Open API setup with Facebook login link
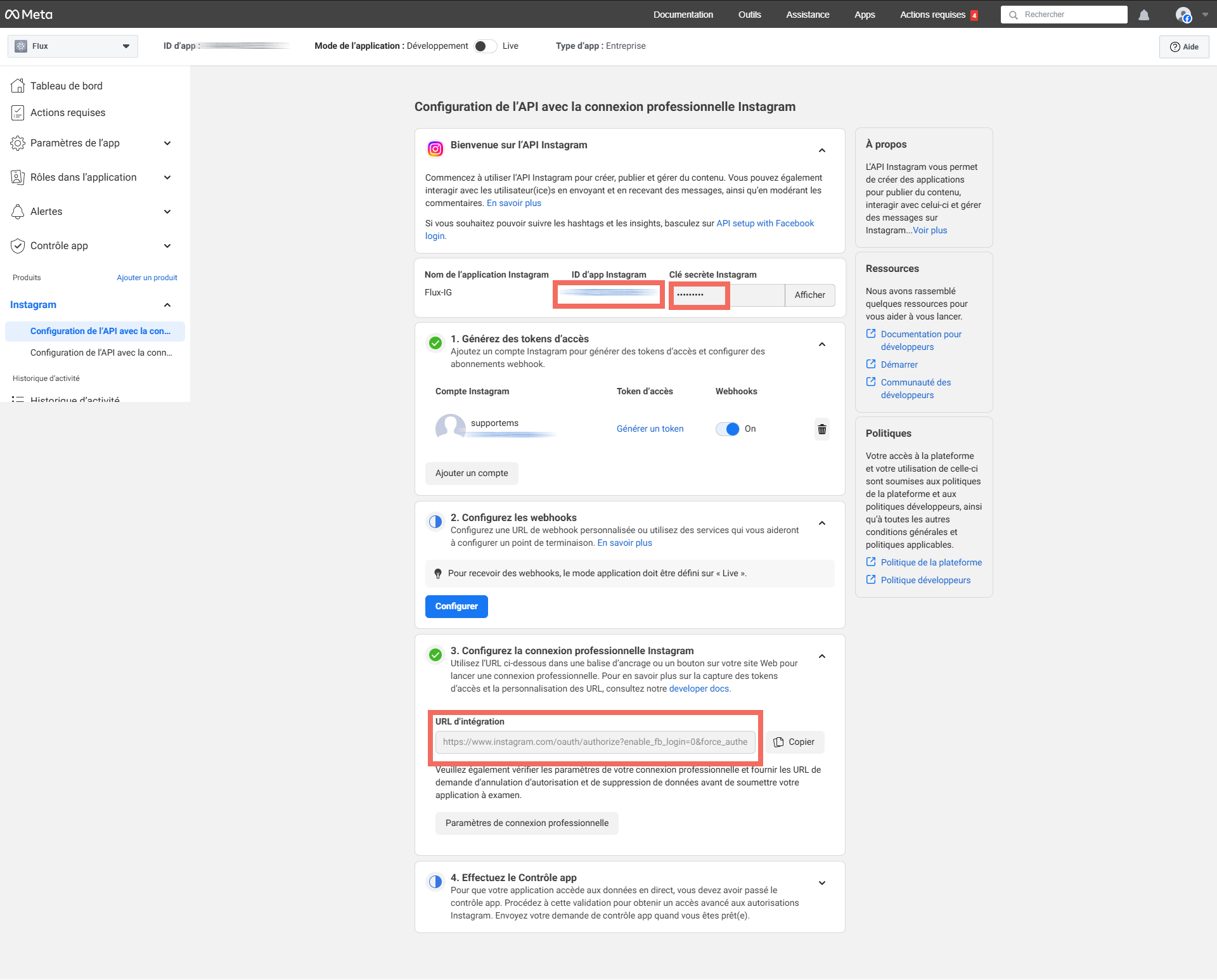The height and width of the screenshot is (980, 1217). [x=765, y=224]
